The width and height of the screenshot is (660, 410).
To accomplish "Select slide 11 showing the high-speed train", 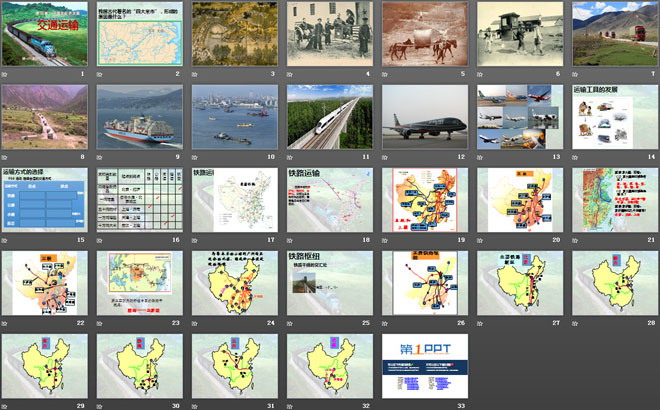I will (x=330, y=117).
